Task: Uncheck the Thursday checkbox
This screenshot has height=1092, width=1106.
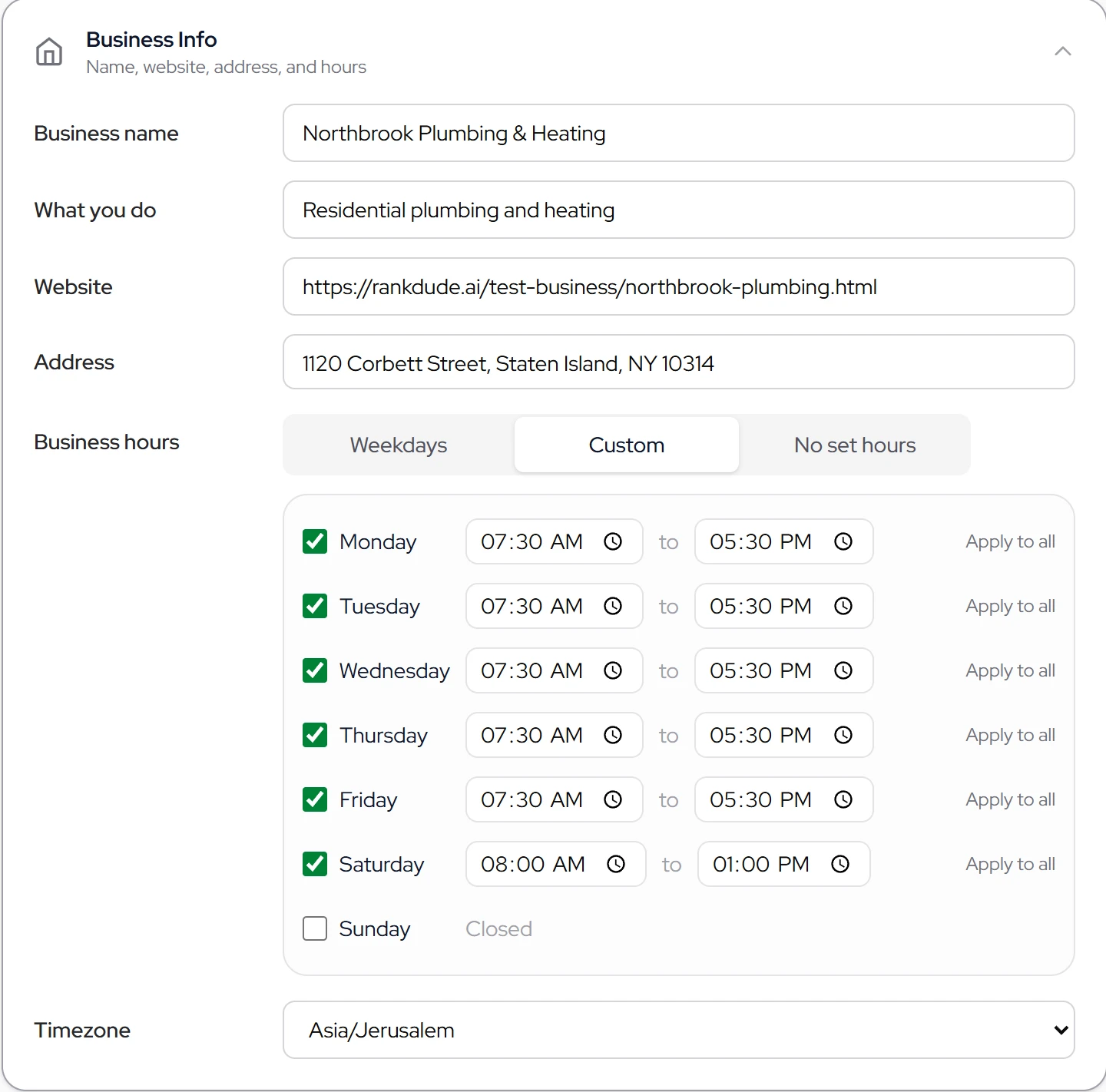Action: [x=315, y=735]
